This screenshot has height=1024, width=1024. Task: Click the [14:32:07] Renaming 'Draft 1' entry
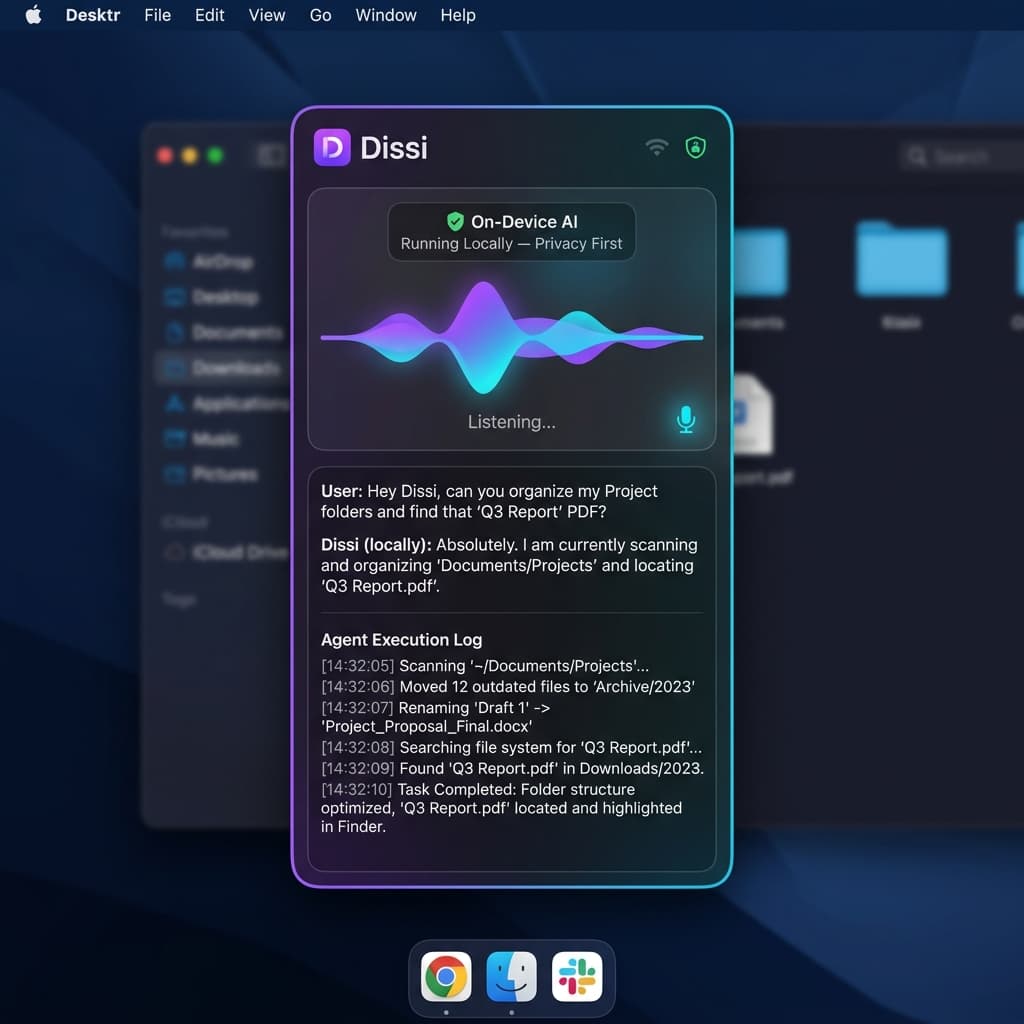[x=436, y=716]
